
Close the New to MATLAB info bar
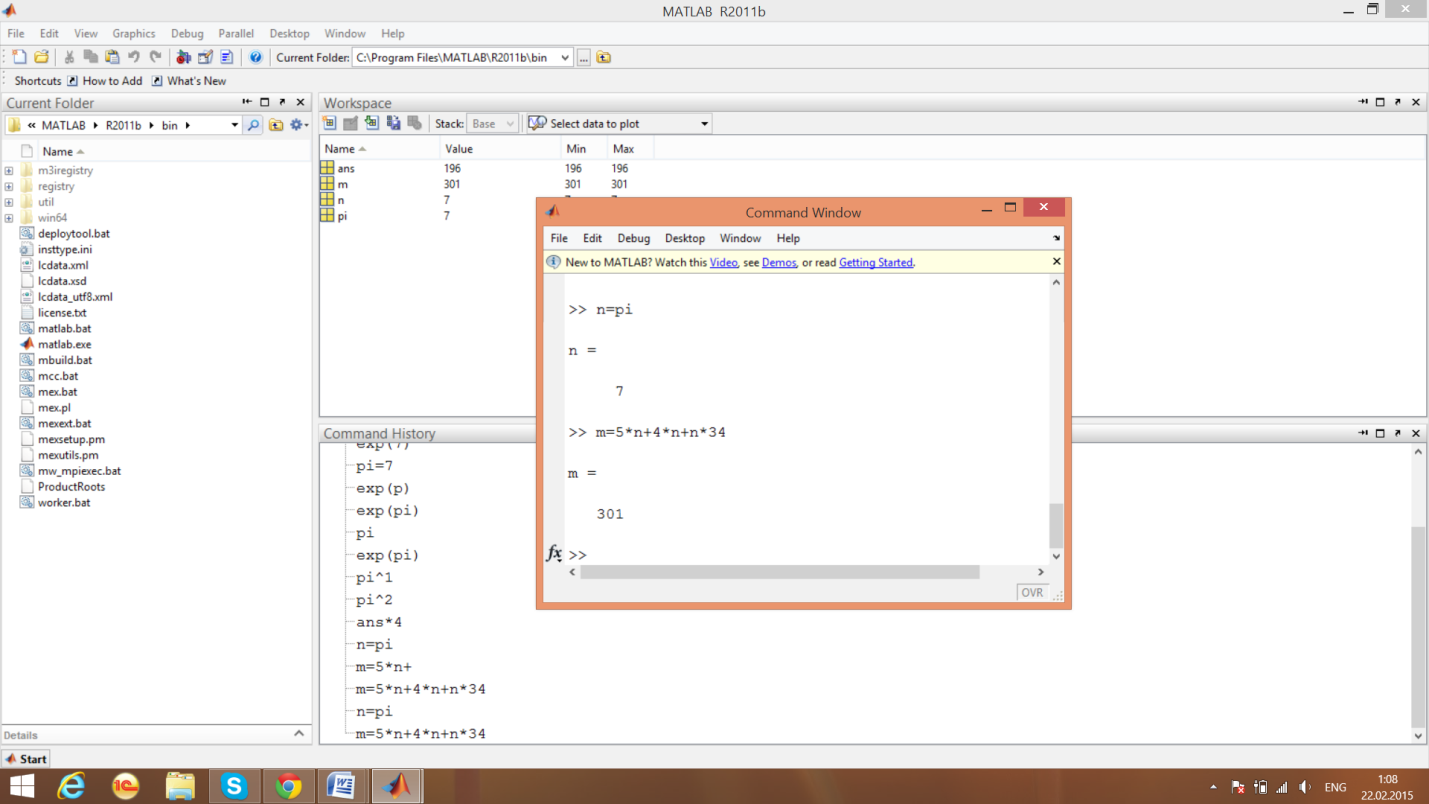[1056, 261]
